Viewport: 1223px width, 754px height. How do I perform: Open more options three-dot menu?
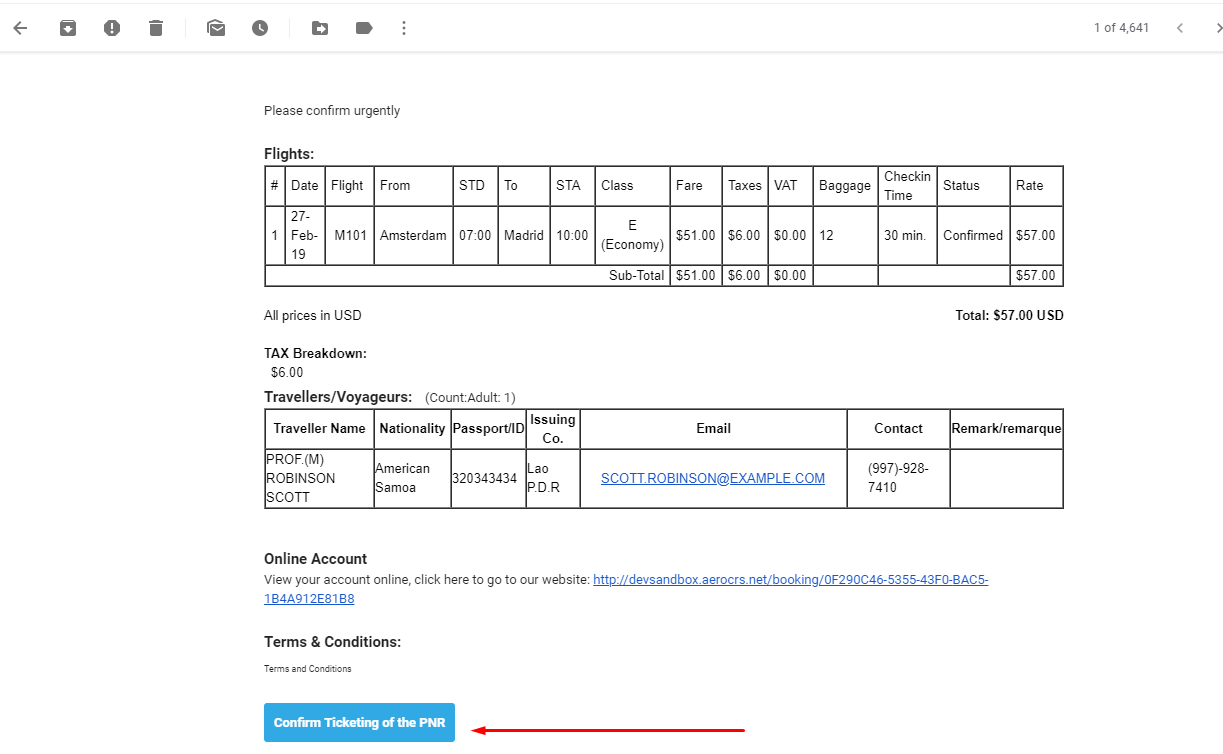point(404,28)
